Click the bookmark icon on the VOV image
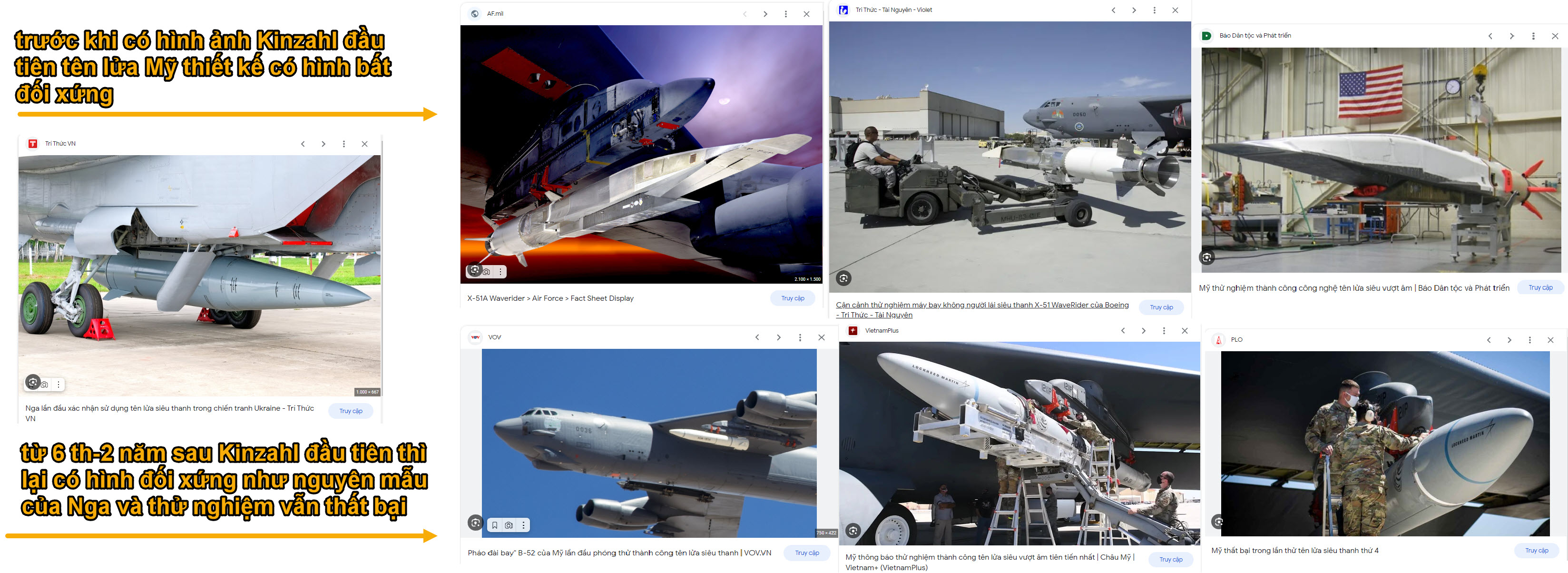Viewport: 1568px width, 573px height. point(495,525)
